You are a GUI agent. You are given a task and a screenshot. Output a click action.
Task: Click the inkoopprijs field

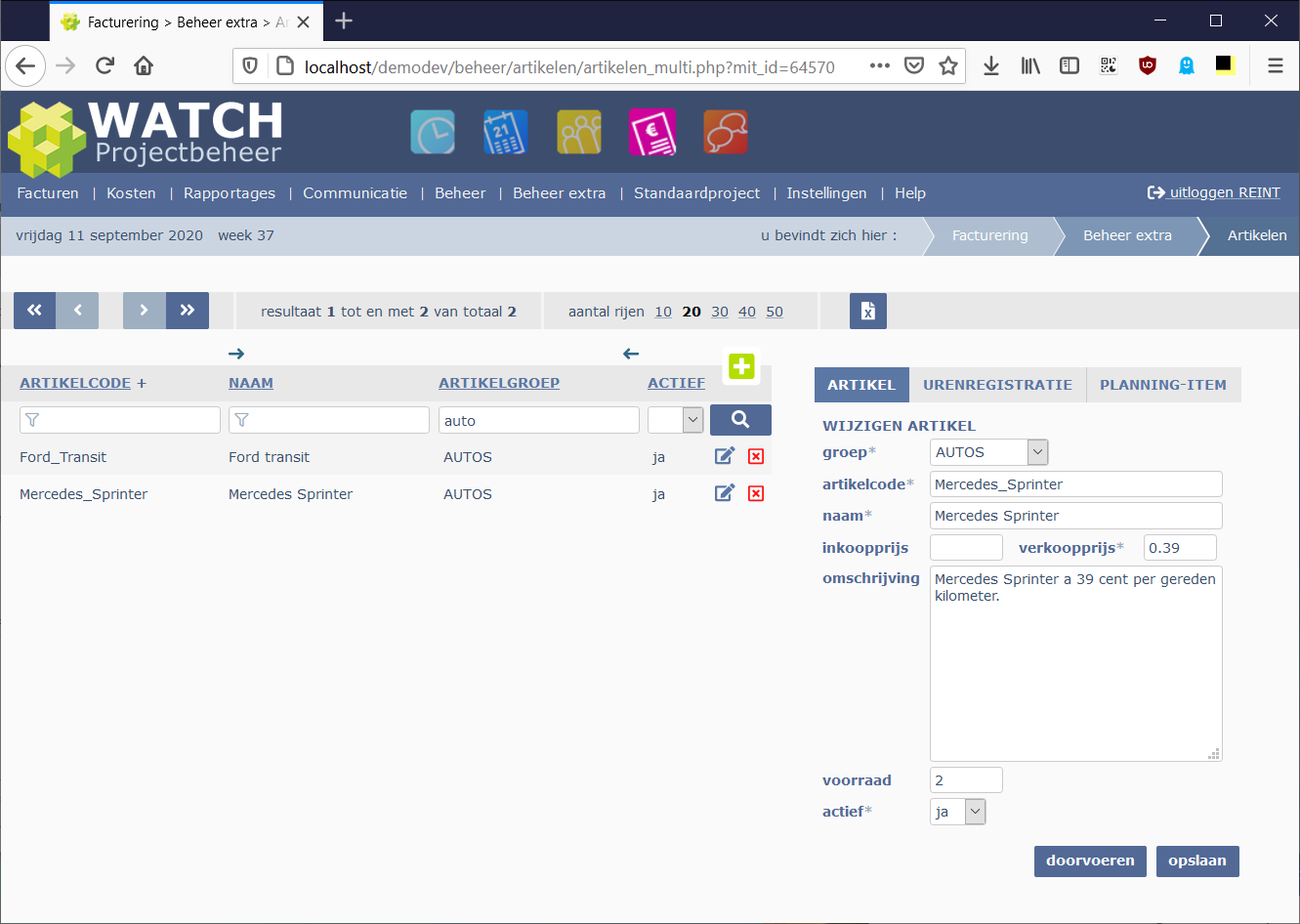966,547
